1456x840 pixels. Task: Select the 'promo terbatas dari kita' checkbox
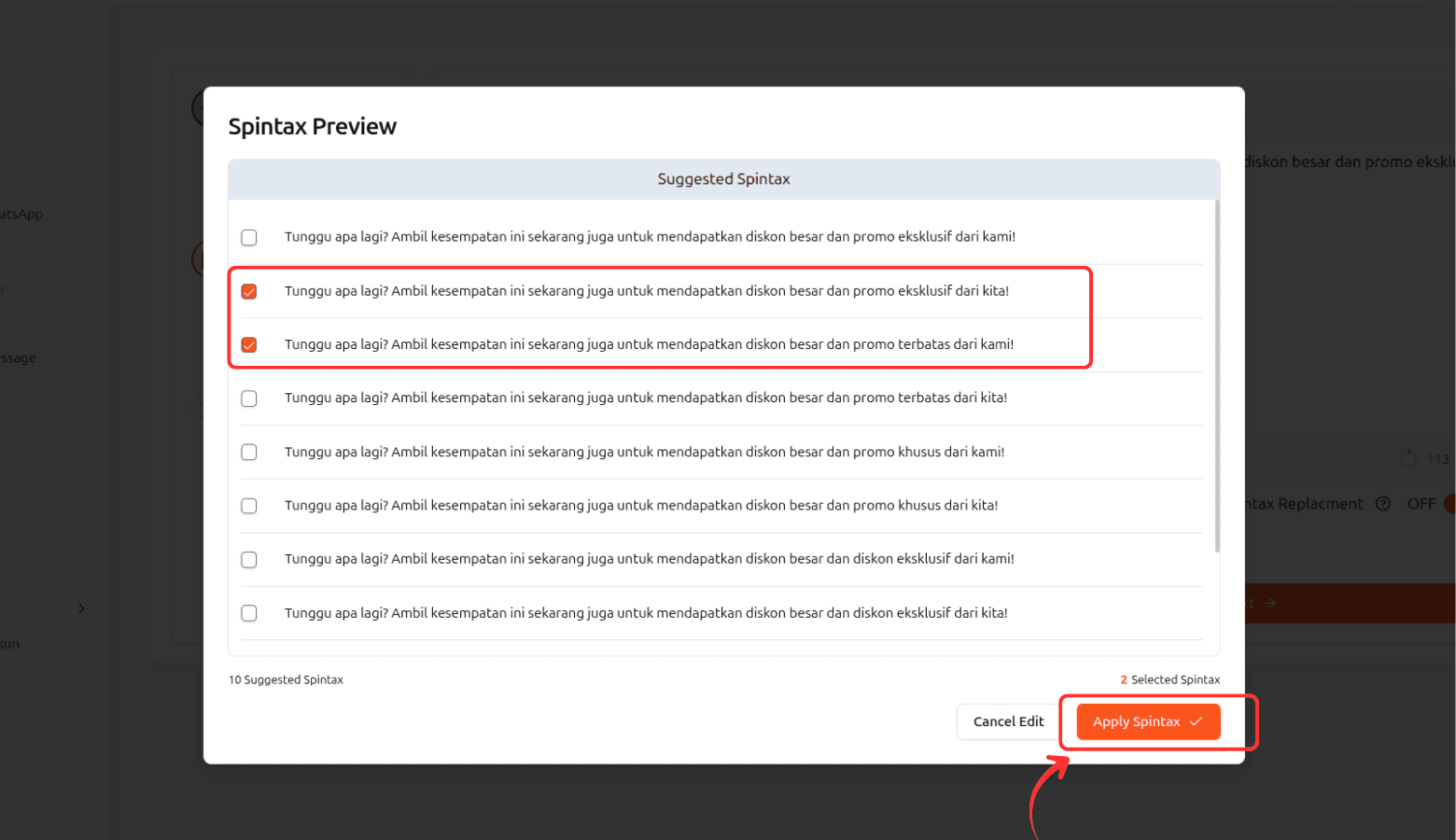click(x=249, y=399)
